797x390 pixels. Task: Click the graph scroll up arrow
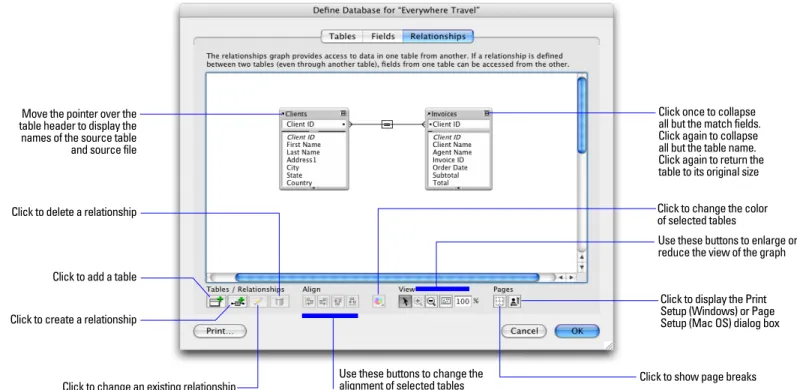[582, 258]
